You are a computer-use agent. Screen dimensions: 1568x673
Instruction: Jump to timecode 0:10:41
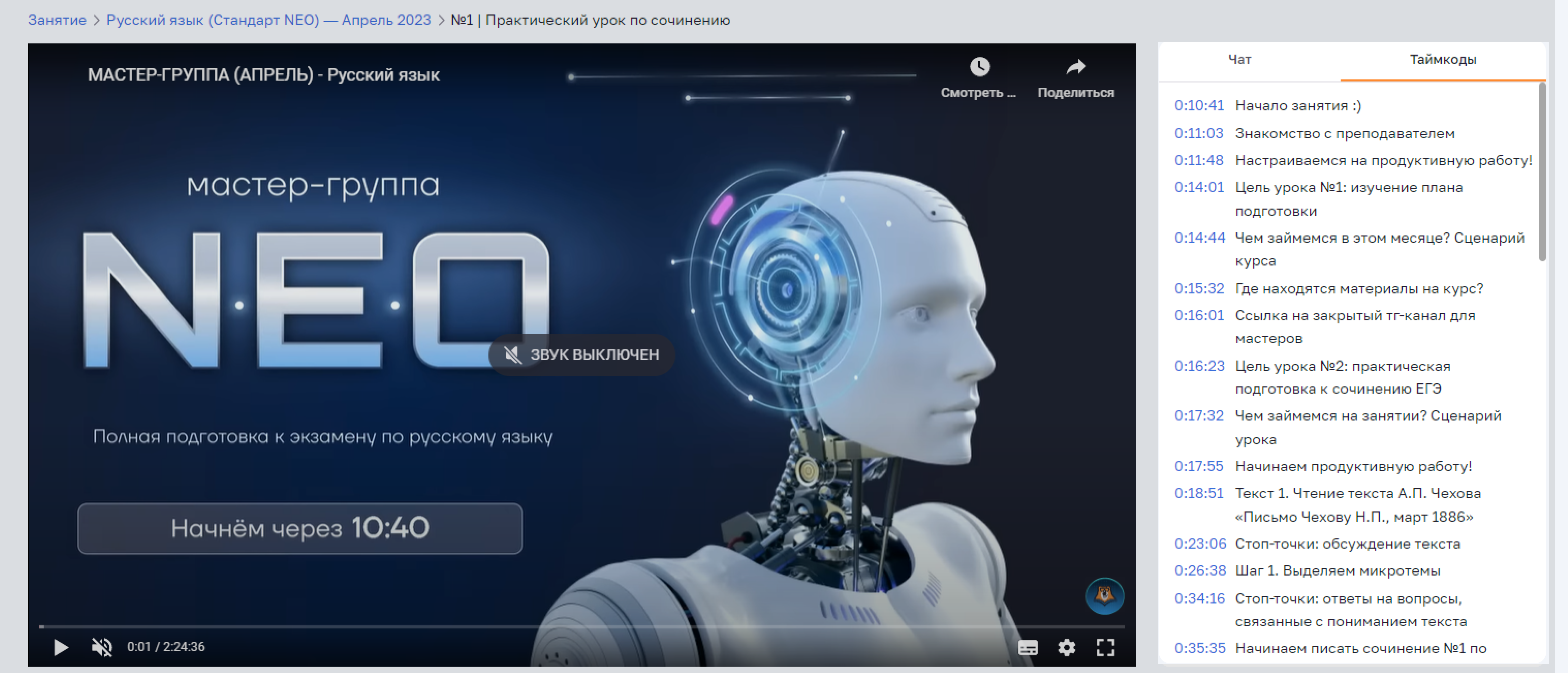tap(1199, 106)
